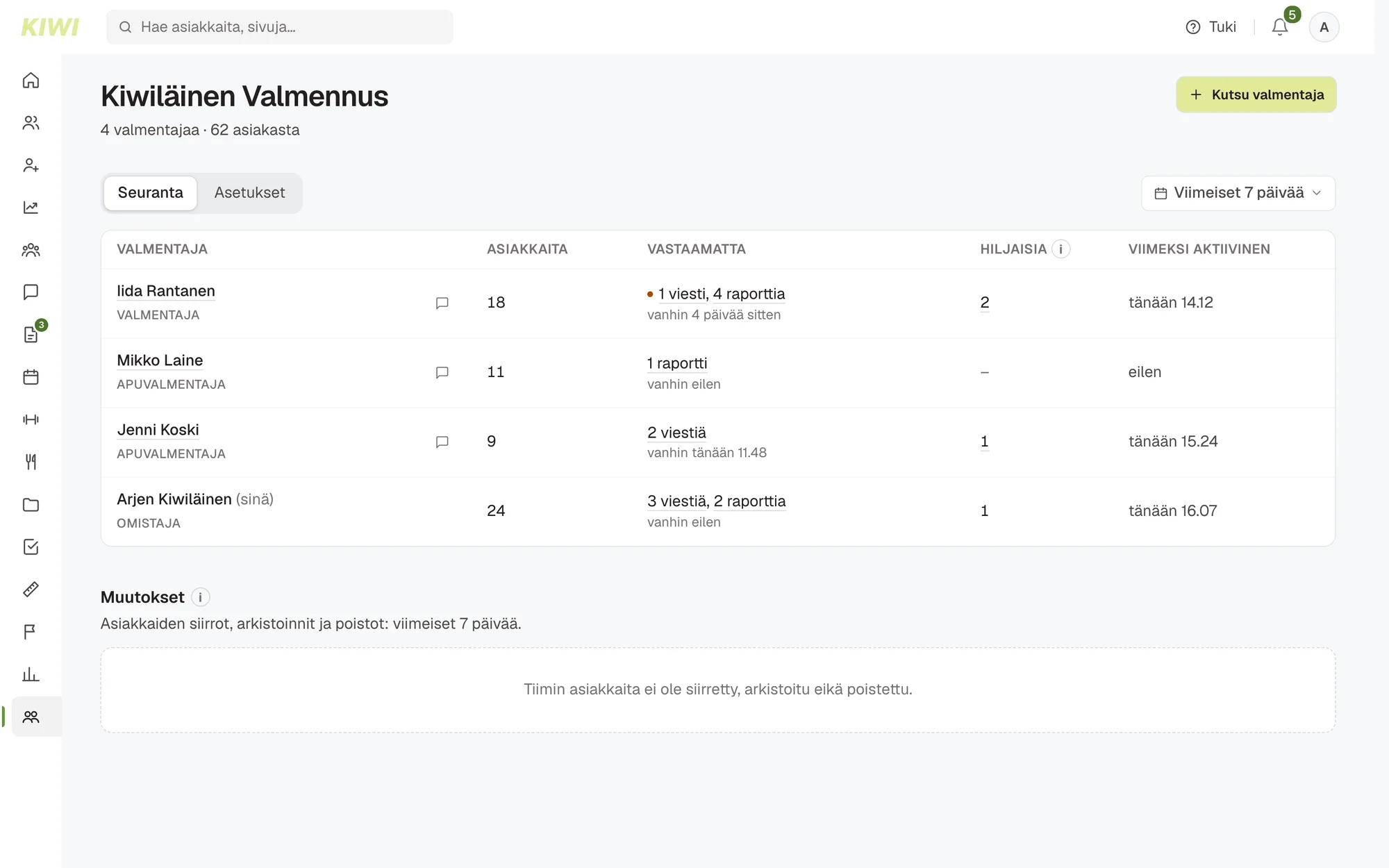The height and width of the screenshot is (868, 1389).
Task: Open Iida's 4 raporttia unanswered link
Action: point(749,294)
